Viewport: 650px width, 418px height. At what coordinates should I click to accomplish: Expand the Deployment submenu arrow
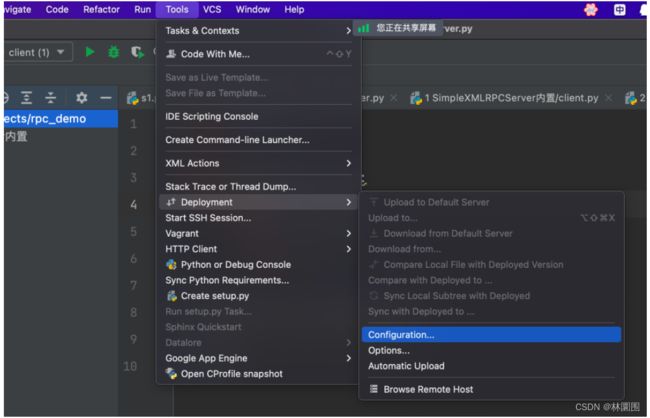pyautogui.click(x=348, y=202)
